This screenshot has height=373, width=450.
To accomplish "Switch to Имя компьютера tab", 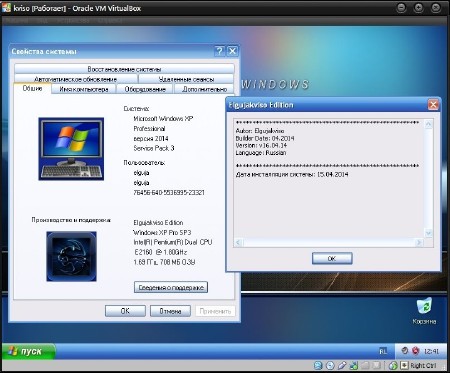I will (x=84, y=89).
